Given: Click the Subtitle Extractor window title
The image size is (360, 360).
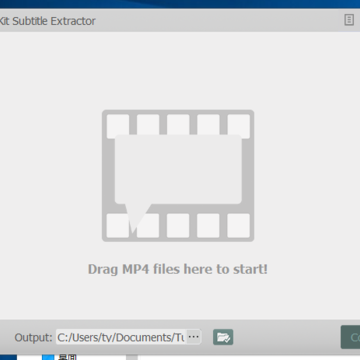Looking at the screenshot, I should [48, 21].
